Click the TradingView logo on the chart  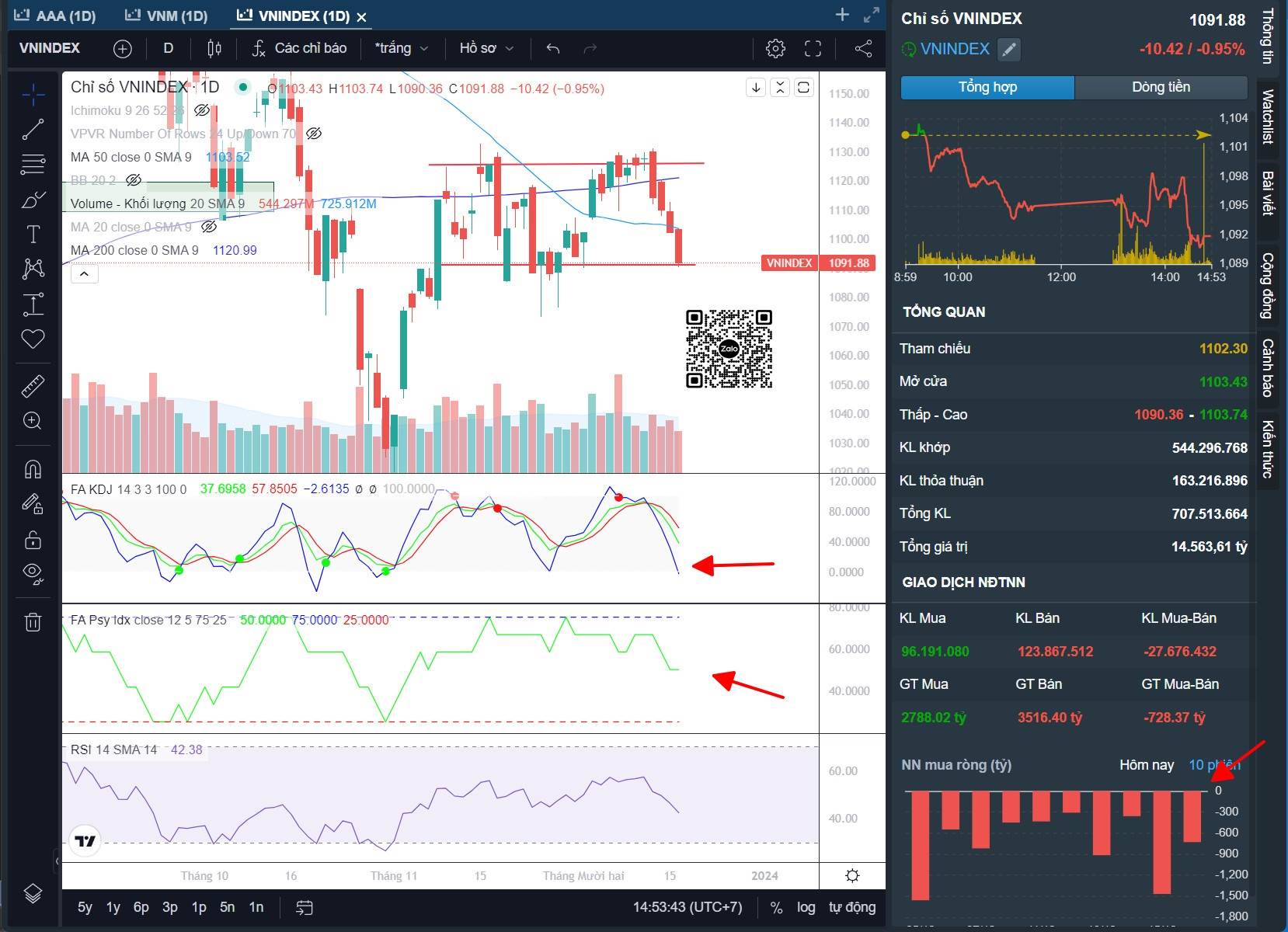tap(85, 841)
